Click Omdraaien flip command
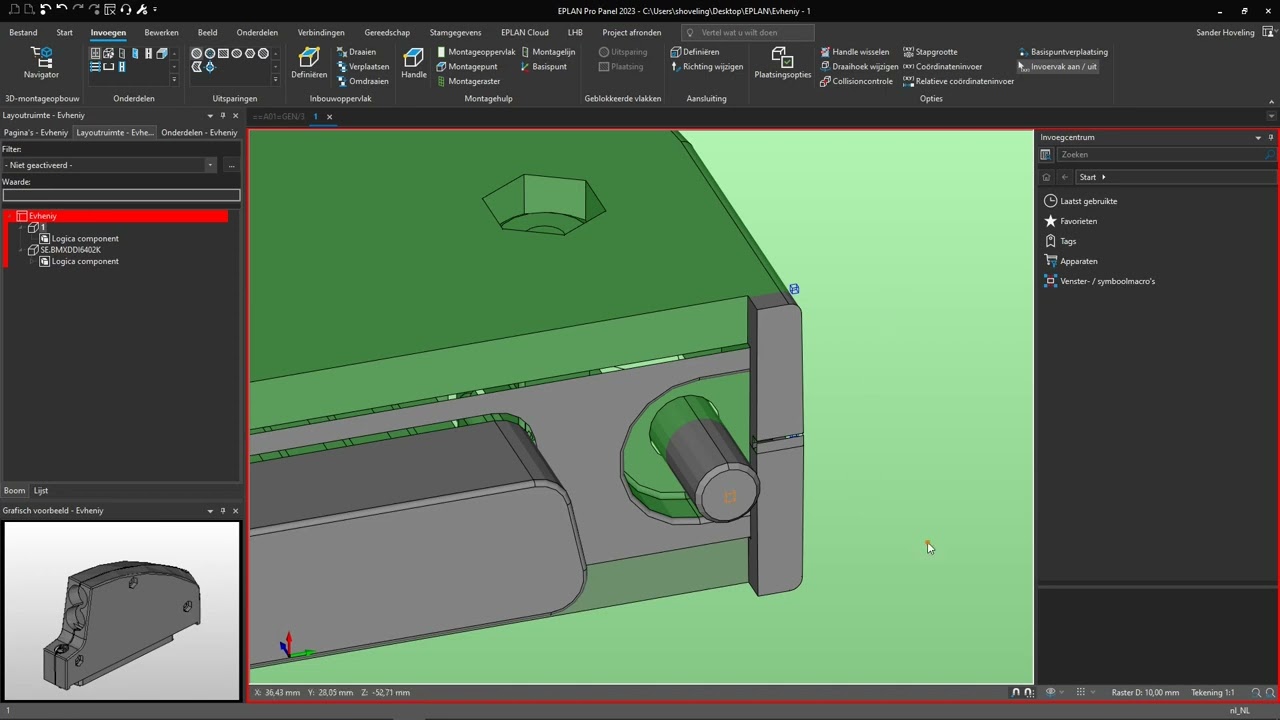The width and height of the screenshot is (1280, 720). (x=362, y=82)
